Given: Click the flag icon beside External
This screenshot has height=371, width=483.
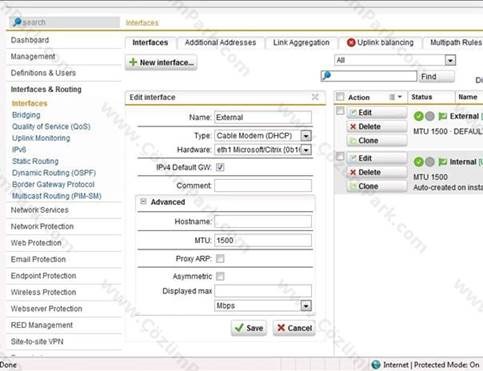Looking at the screenshot, I should (x=442, y=116).
